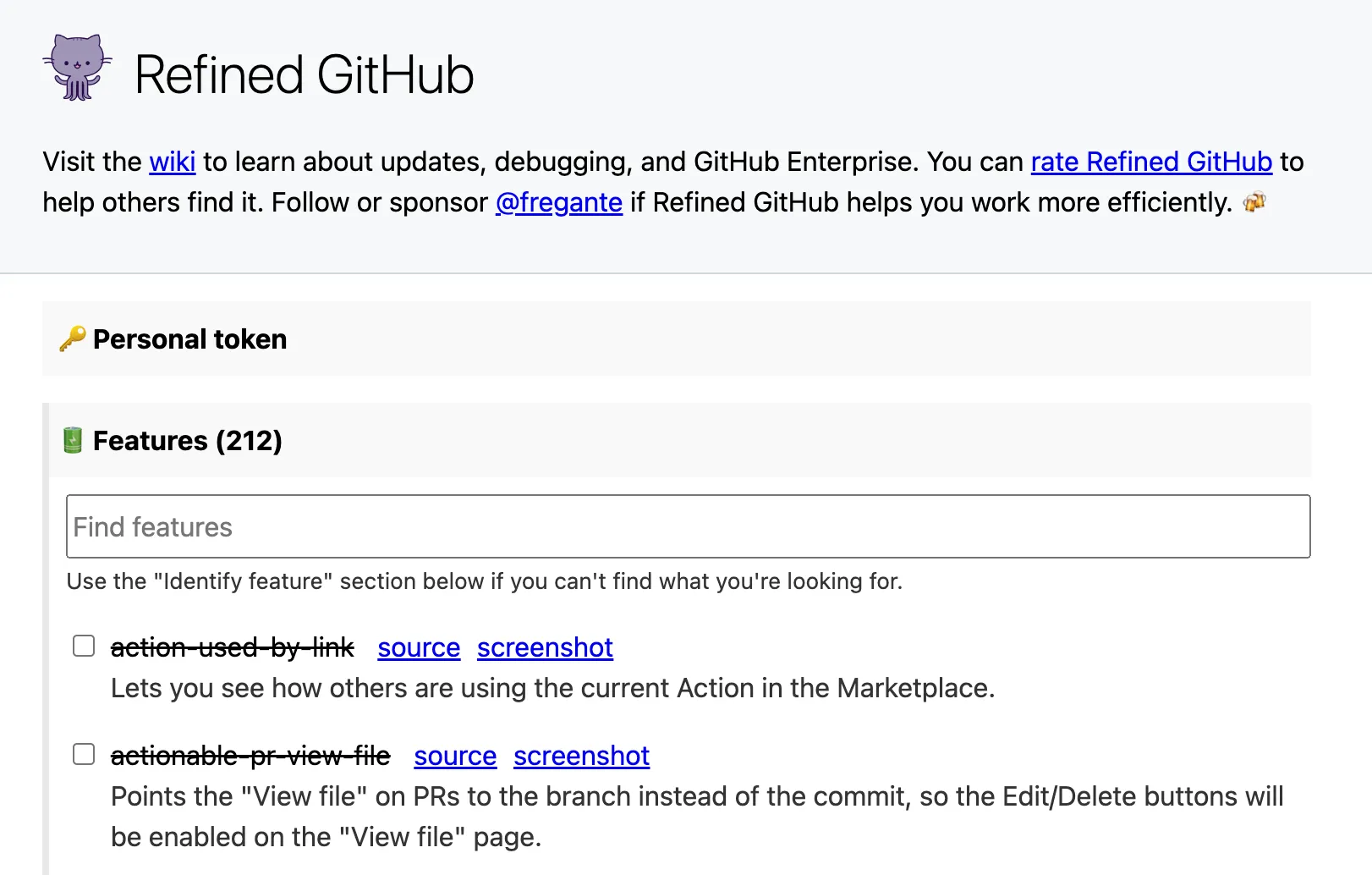Click the Refined GitHub octocat logo

[x=77, y=68]
